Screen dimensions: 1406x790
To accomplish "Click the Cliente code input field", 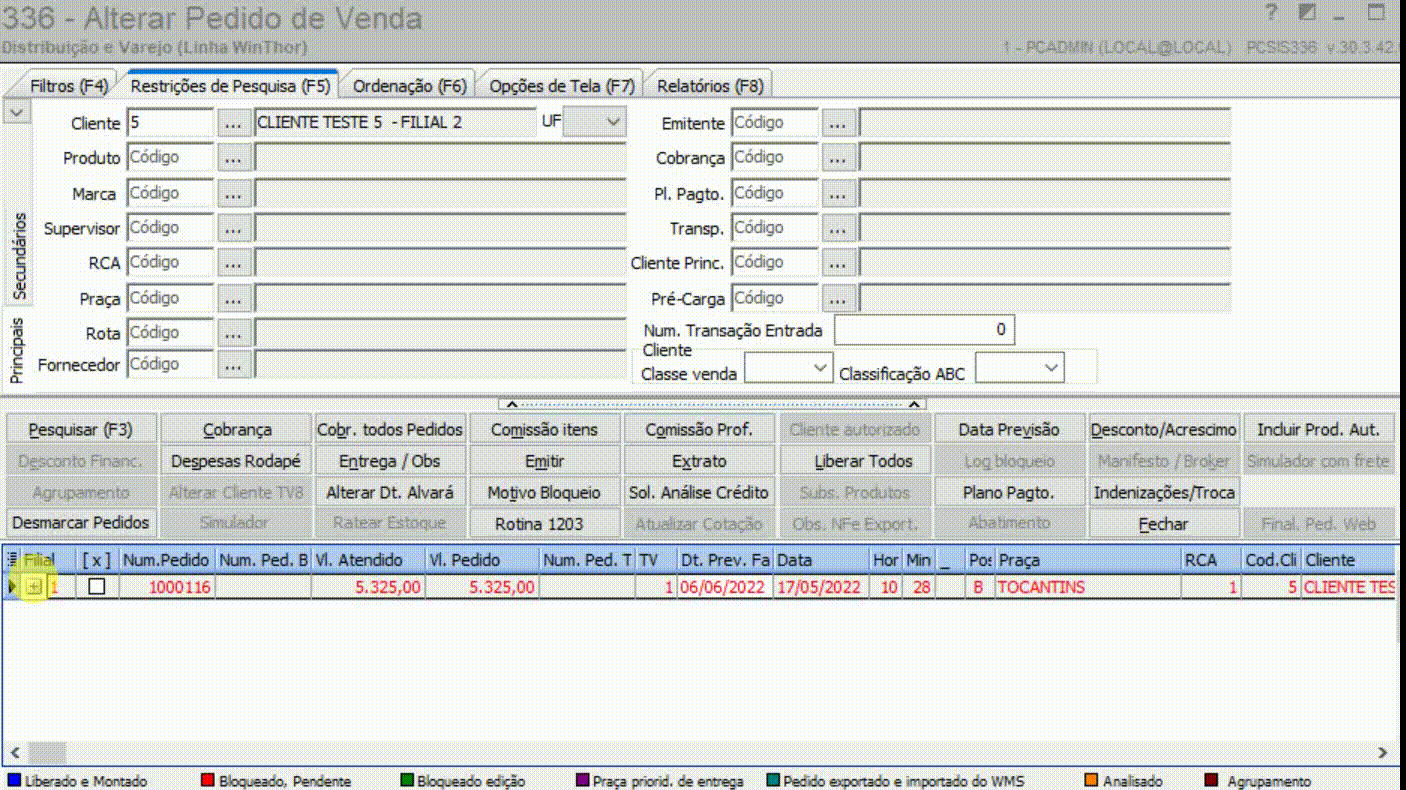I will [x=170, y=123].
